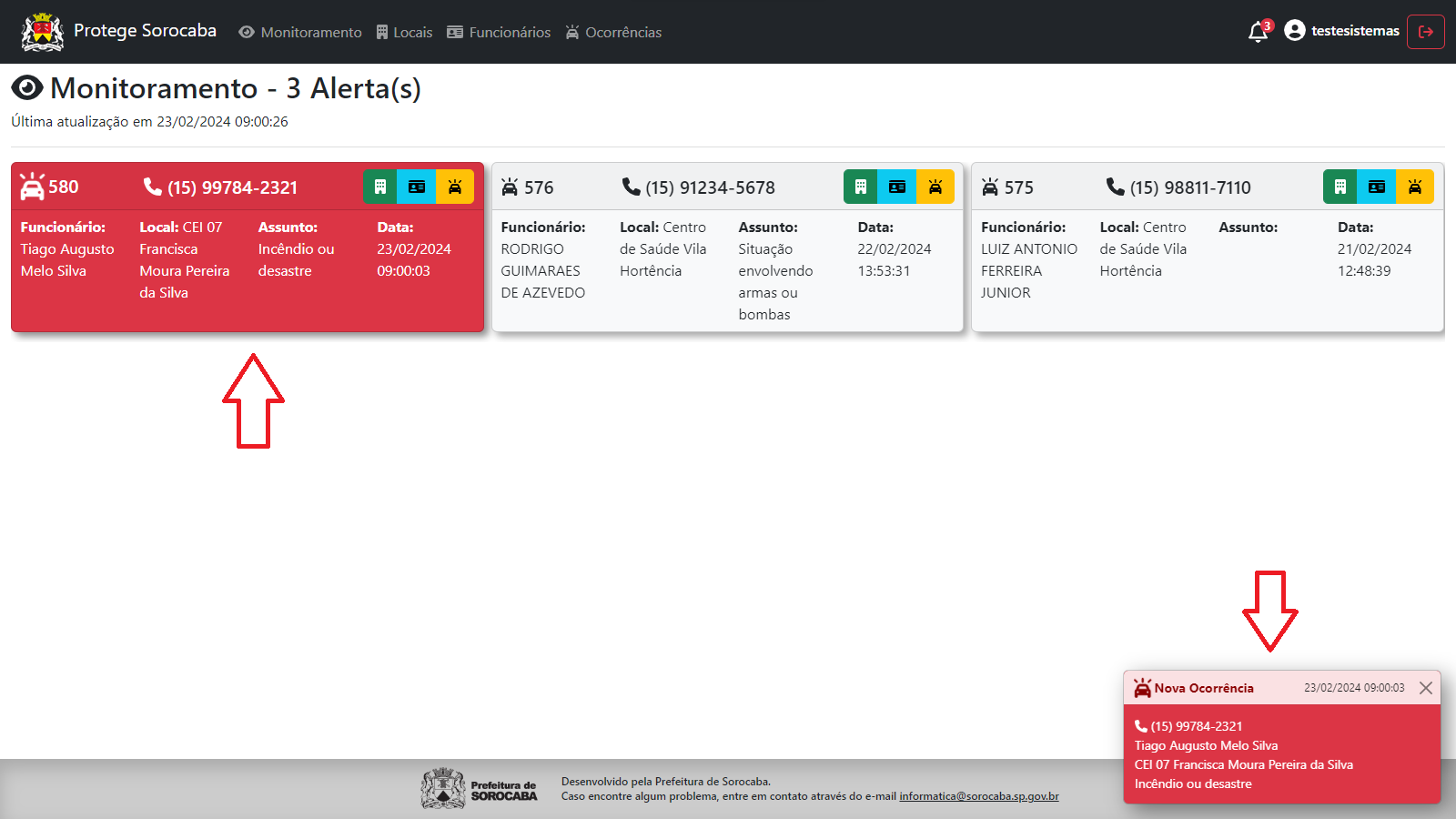Screen dimensions: 1456x819
Task: Open the informatica@sorocaba.sp.gov.br email link
Action: [x=979, y=796]
